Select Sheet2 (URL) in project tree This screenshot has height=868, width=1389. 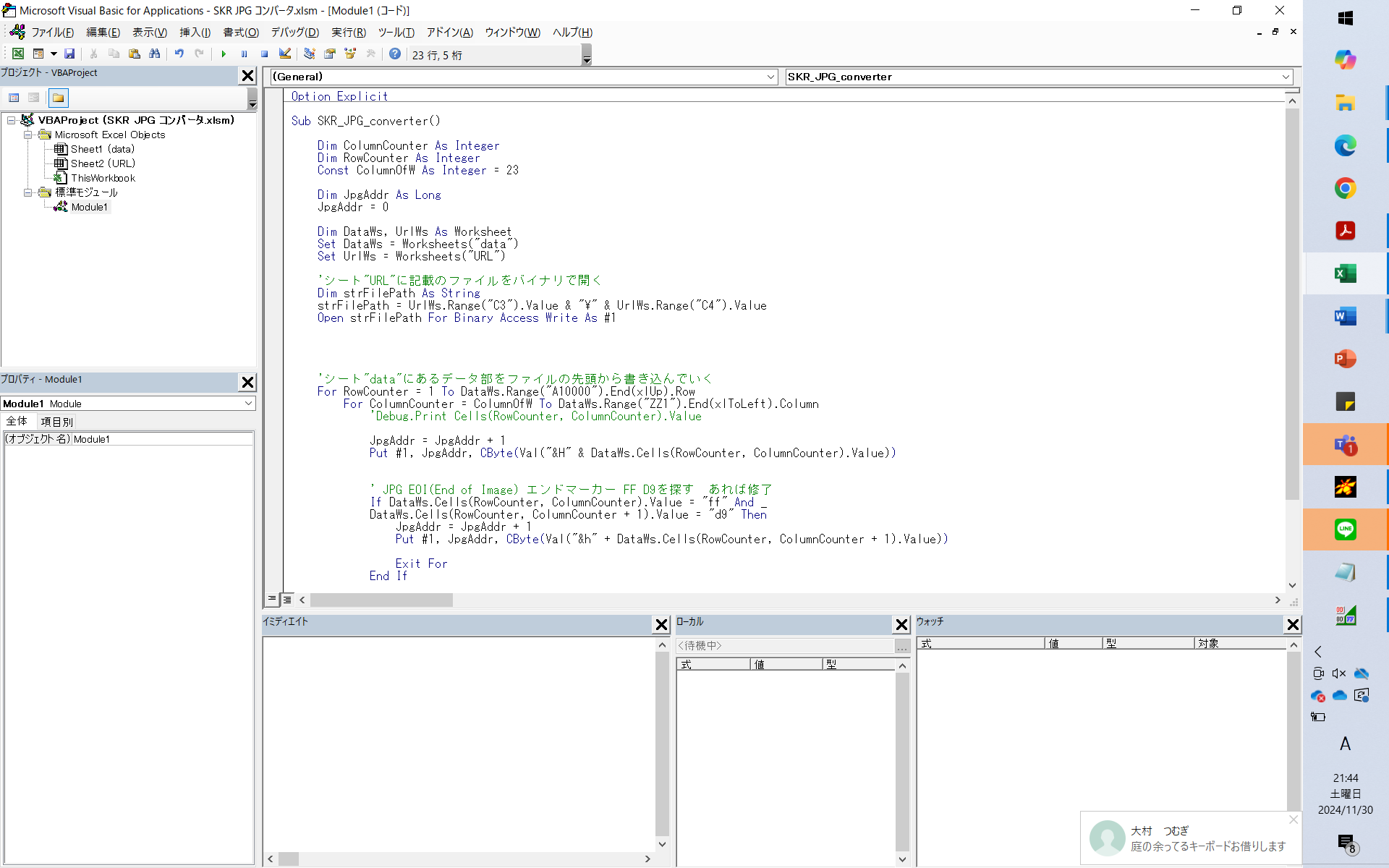tap(103, 163)
